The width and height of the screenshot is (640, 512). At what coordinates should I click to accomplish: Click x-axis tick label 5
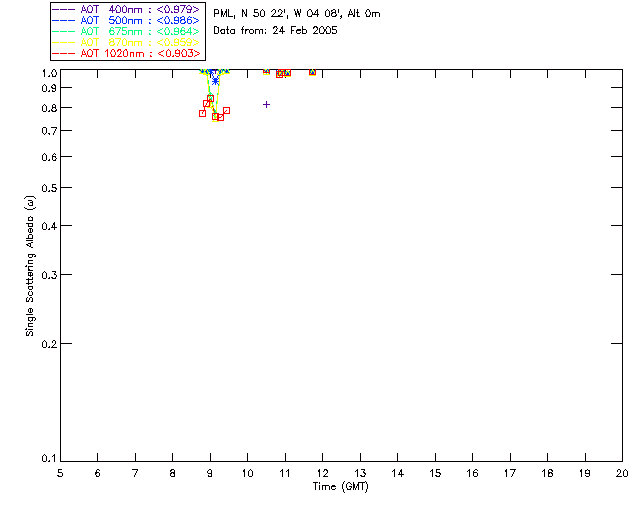(60, 473)
